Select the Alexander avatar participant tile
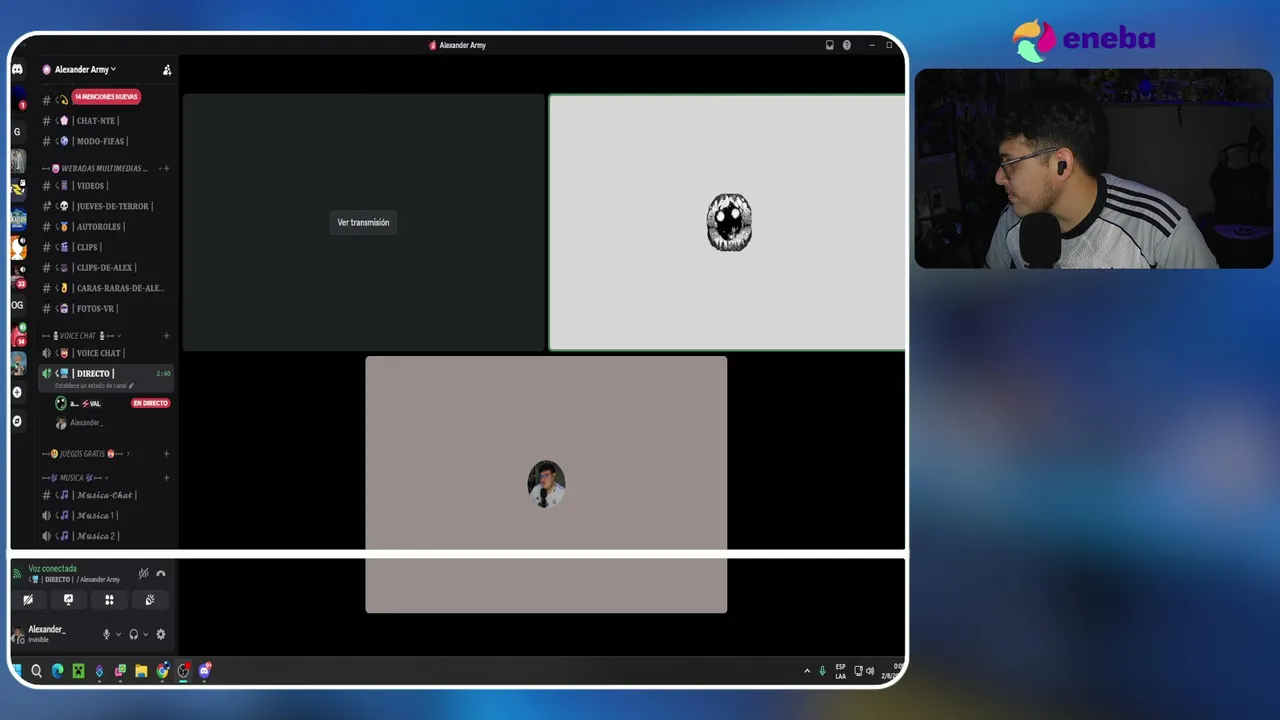This screenshot has width=1280, height=720. tap(546, 484)
